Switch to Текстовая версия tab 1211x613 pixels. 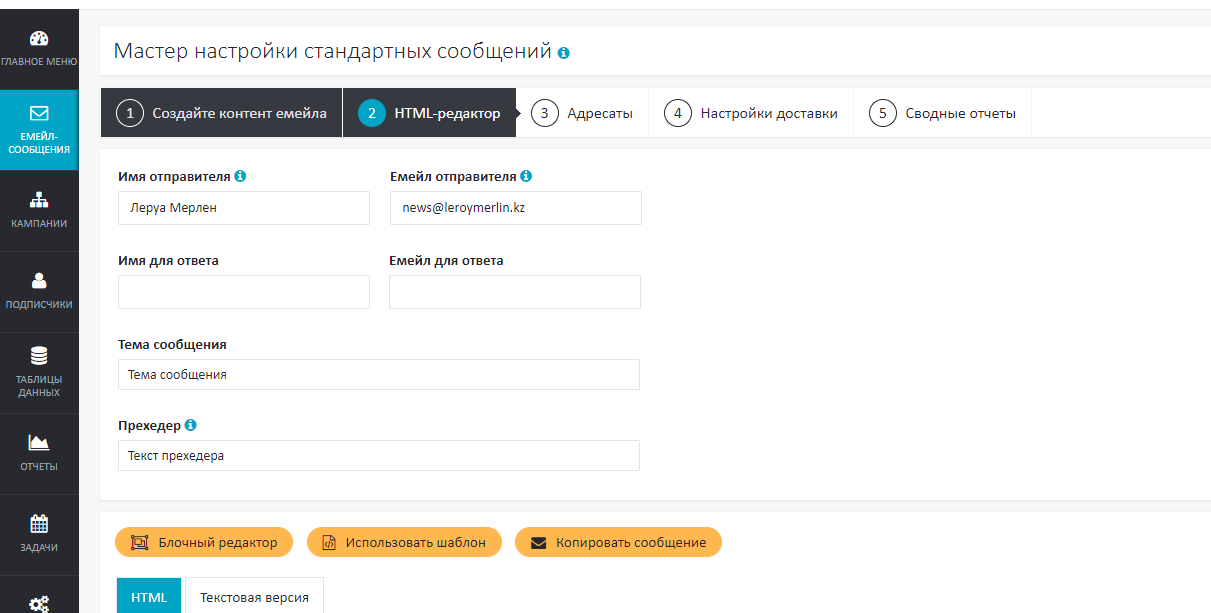254,597
